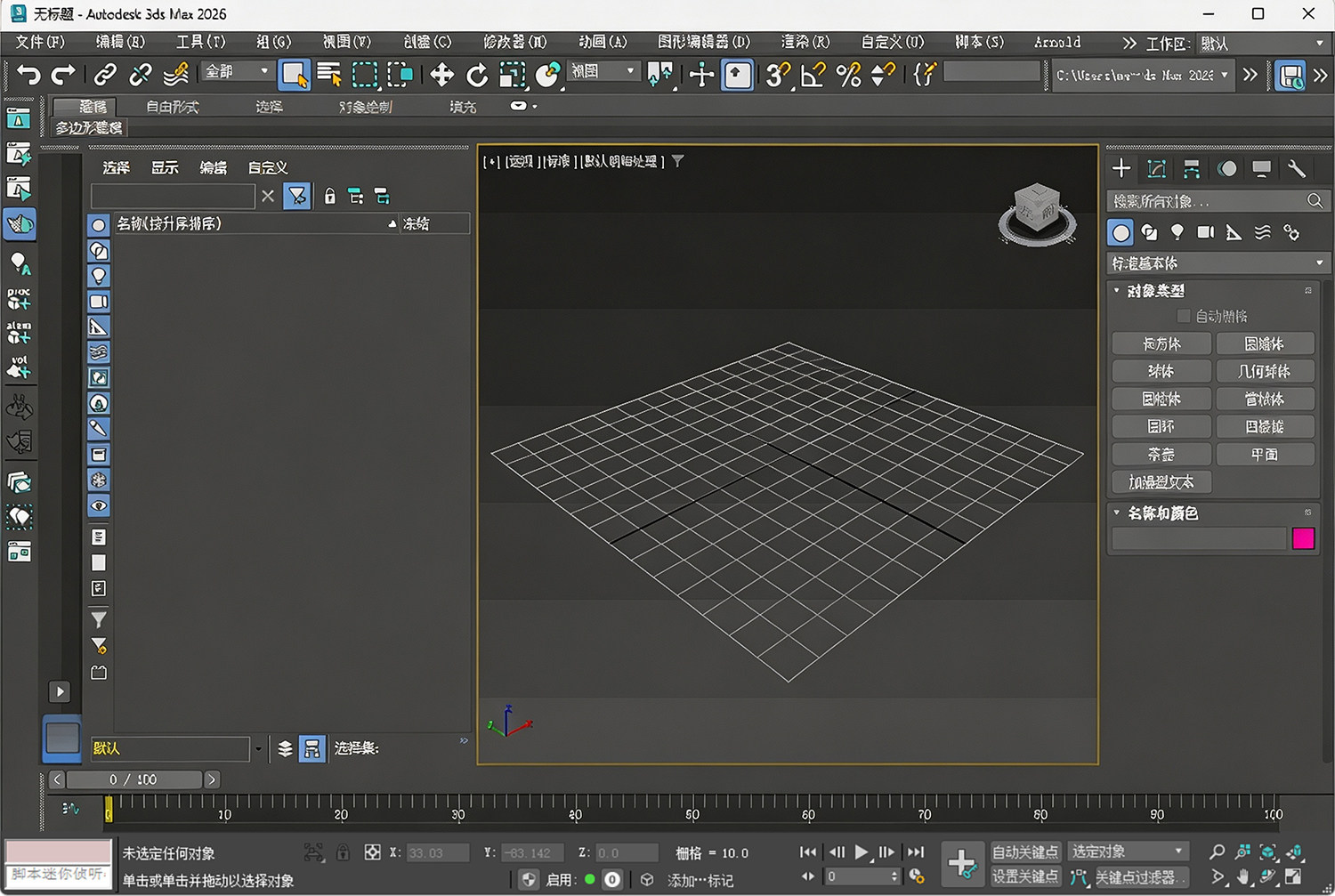Open the 编辑(E) menu

[x=120, y=42]
